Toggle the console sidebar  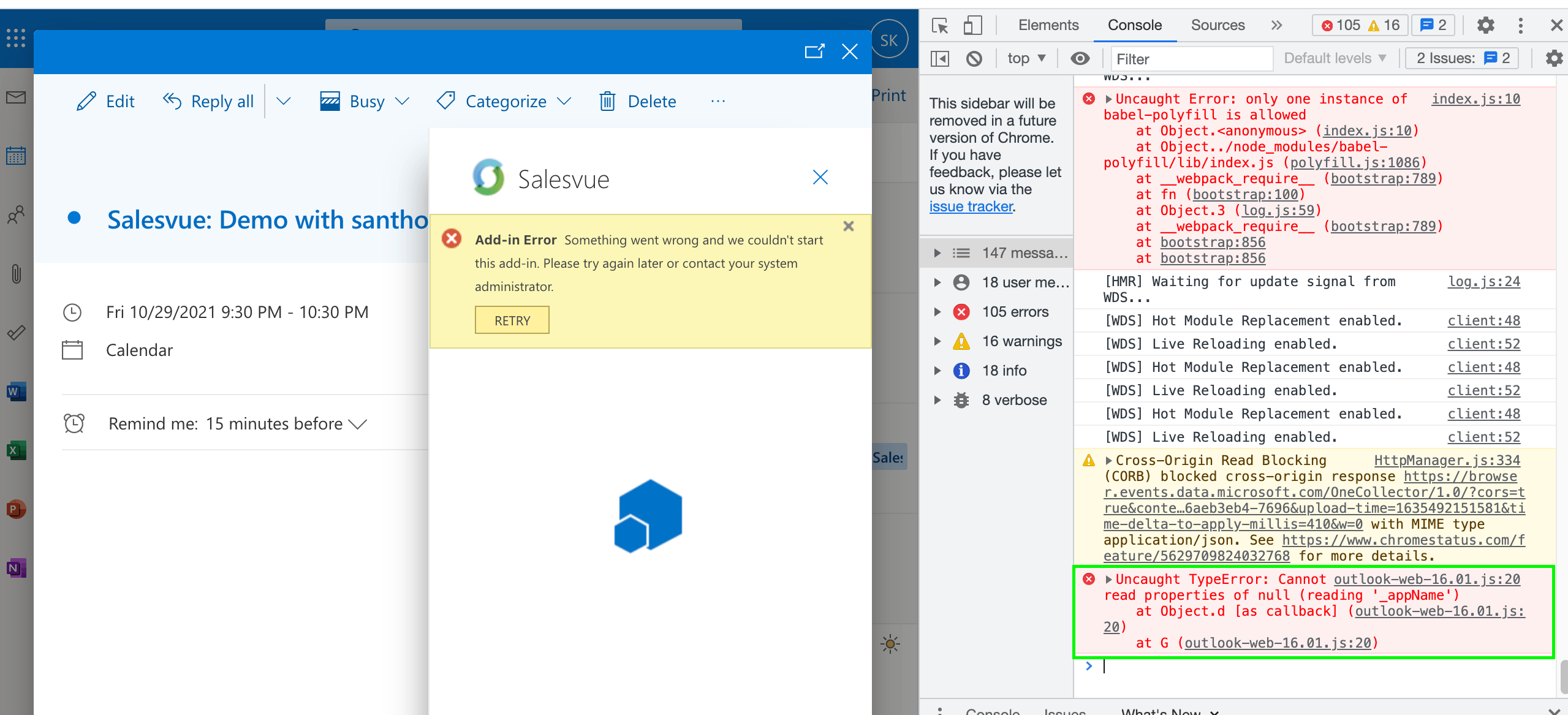[x=940, y=59]
